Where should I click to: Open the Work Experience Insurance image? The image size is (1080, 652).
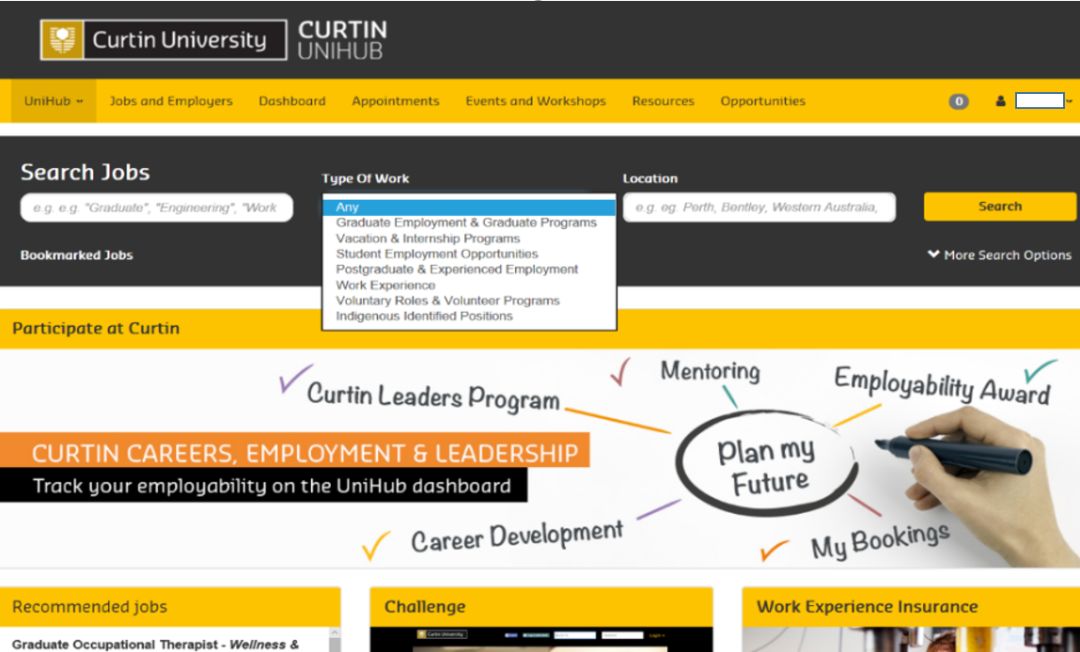[911, 640]
